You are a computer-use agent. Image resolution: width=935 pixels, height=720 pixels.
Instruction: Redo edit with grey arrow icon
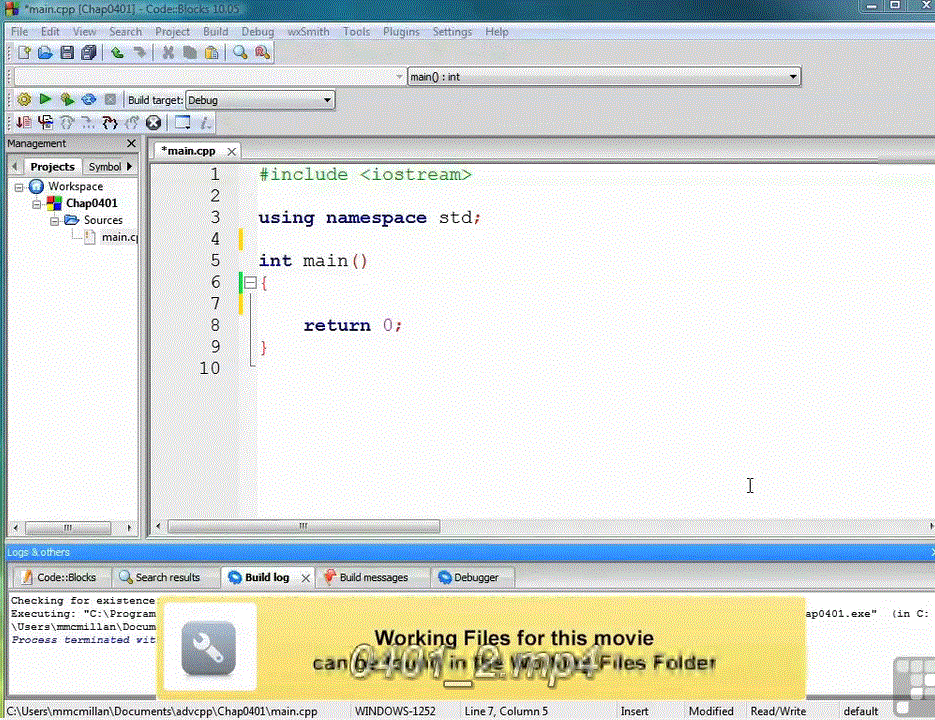pos(140,52)
